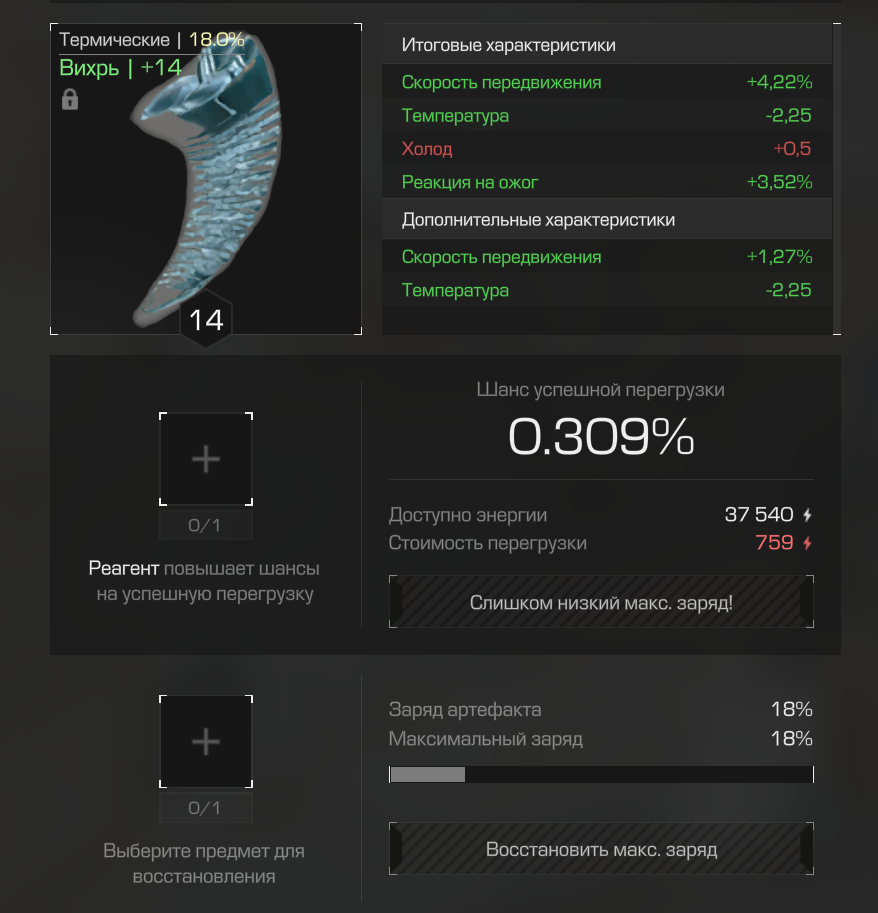
Task: Select the Вихрь artifact image
Action: 206,179
